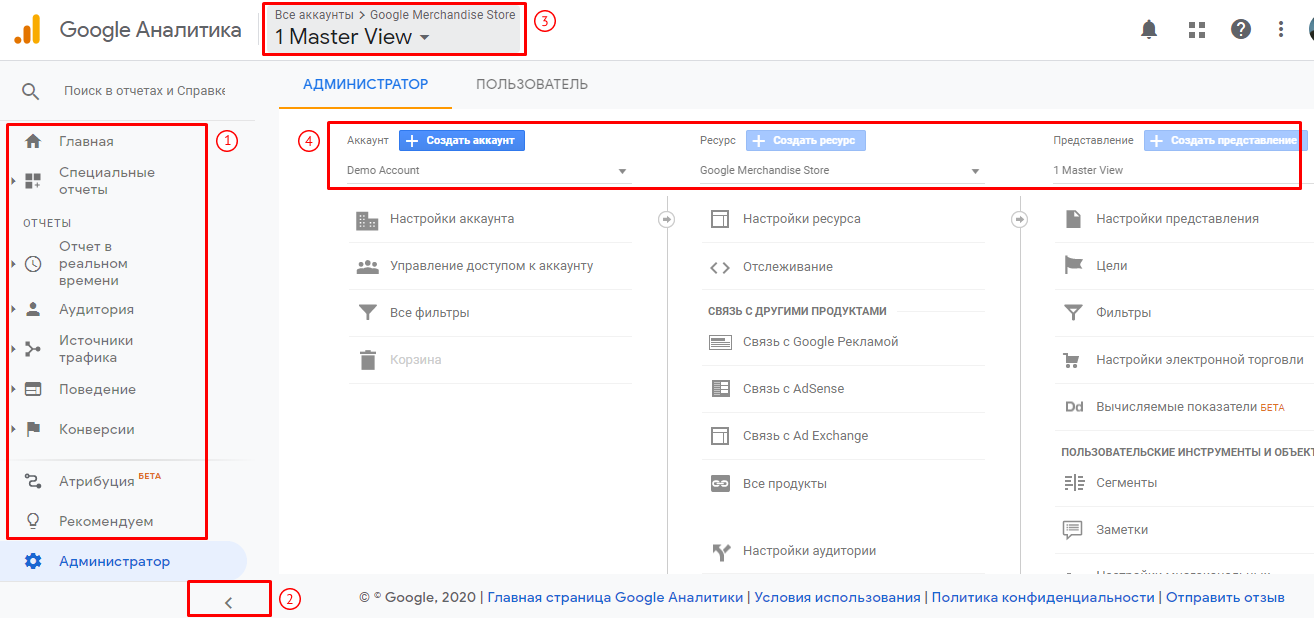Expand Отчет в реальном времени arrow

coord(13,264)
